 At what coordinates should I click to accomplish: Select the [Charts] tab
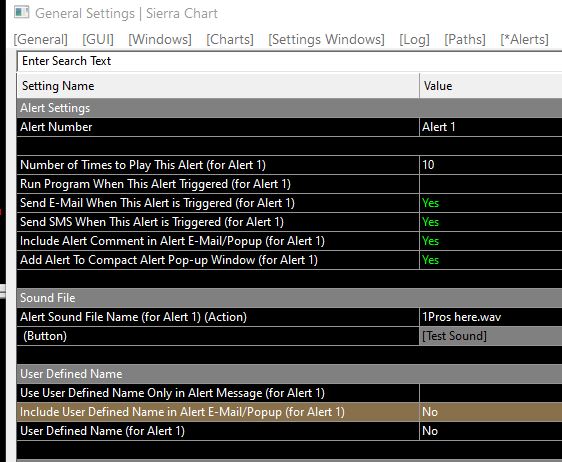coord(230,39)
